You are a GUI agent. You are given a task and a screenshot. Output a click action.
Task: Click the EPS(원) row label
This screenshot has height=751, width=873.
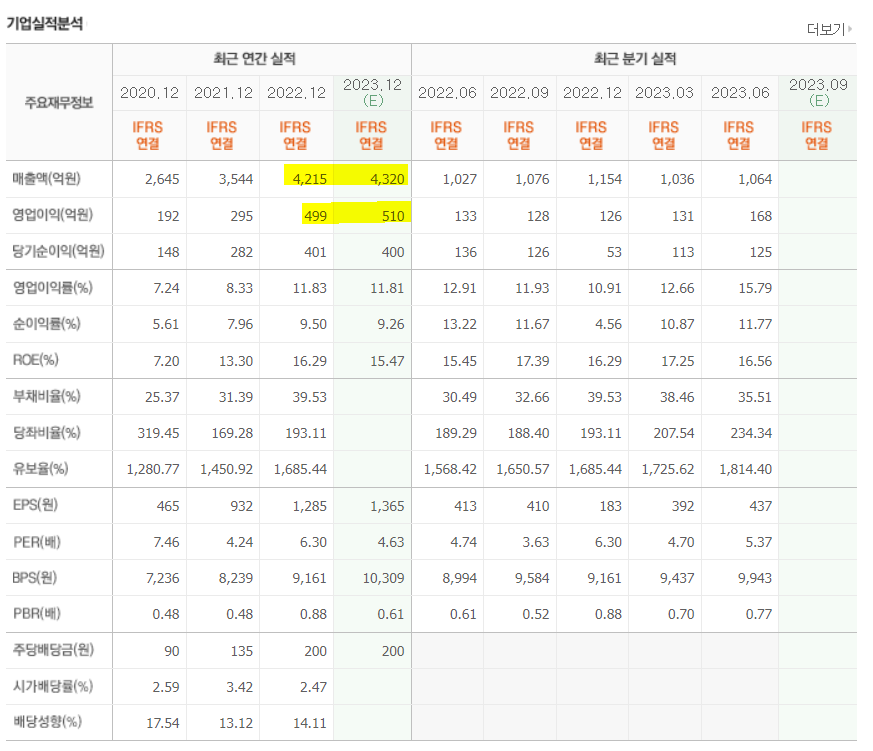pyautogui.click(x=35, y=505)
